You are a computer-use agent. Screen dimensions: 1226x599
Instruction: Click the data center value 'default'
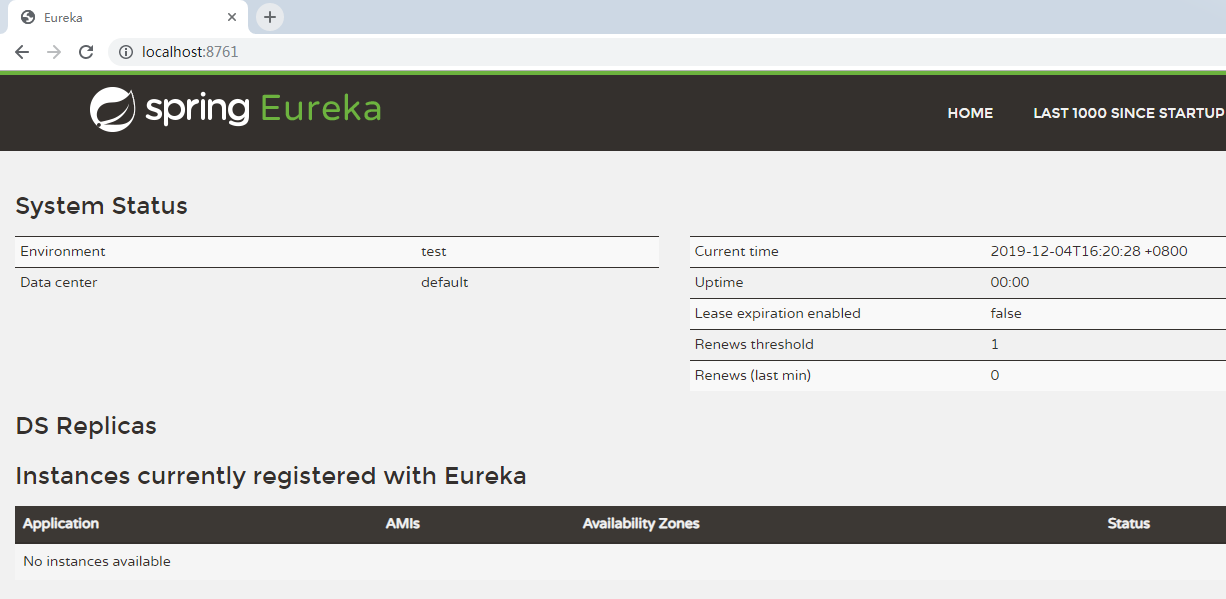click(x=445, y=282)
